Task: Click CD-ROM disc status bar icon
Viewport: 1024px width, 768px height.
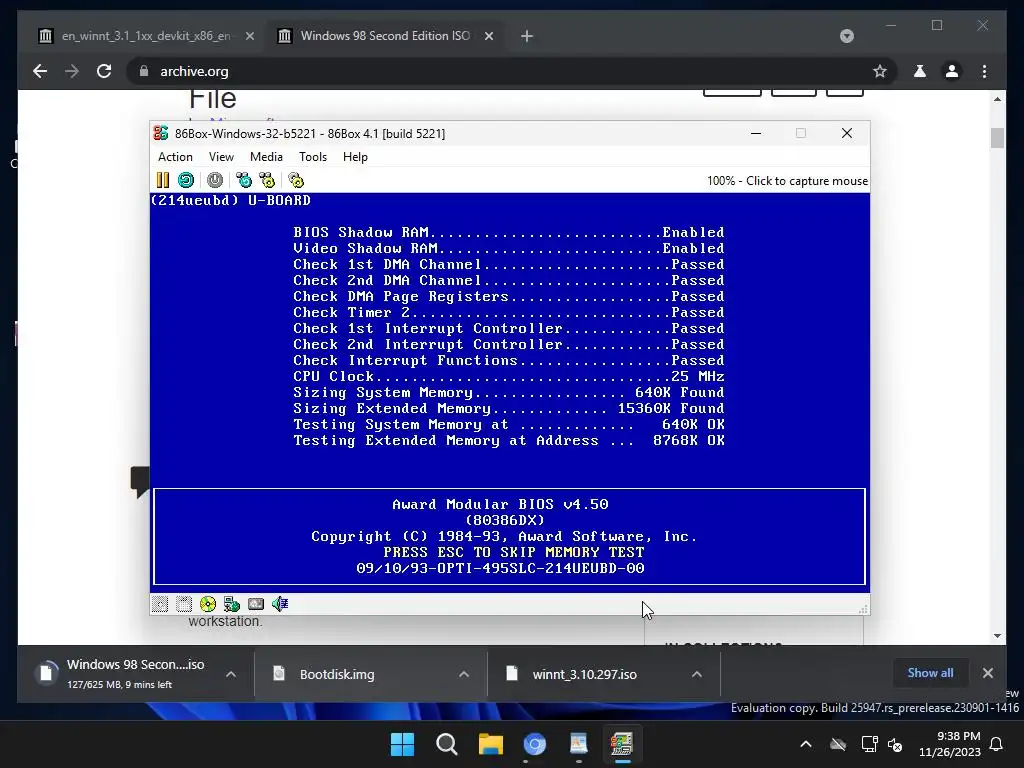Action: point(208,604)
